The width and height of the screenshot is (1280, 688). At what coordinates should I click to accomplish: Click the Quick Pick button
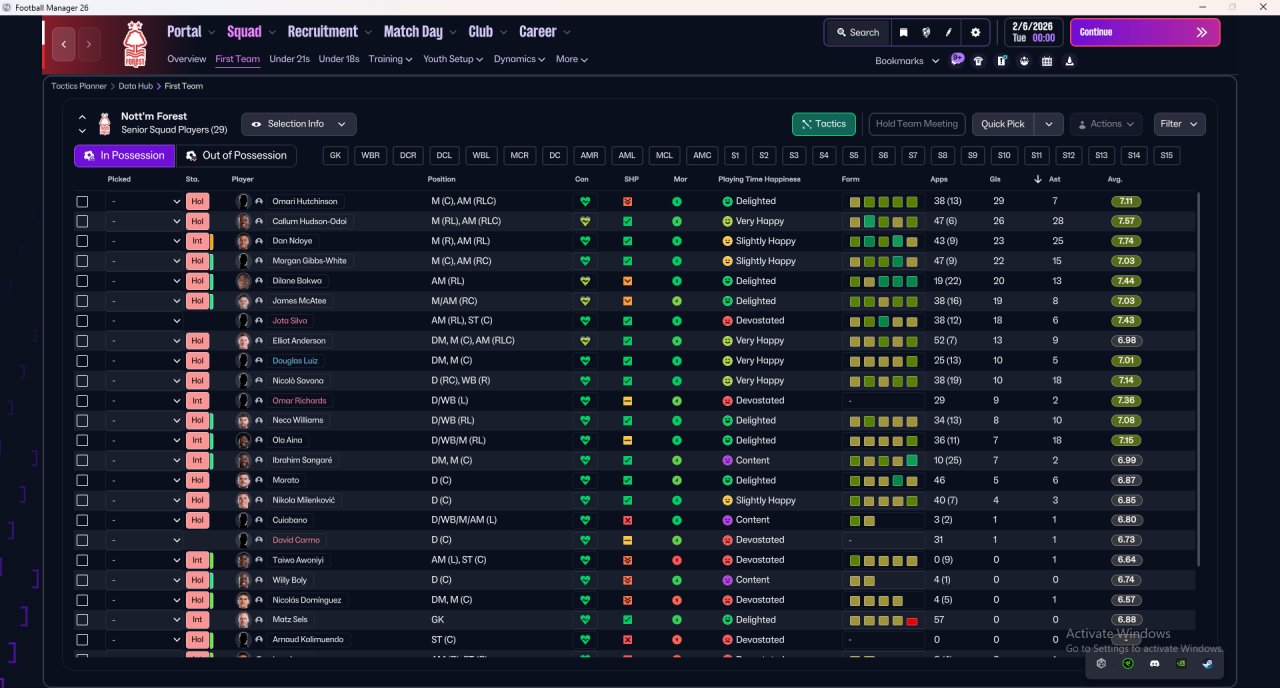pyautogui.click(x=1003, y=124)
